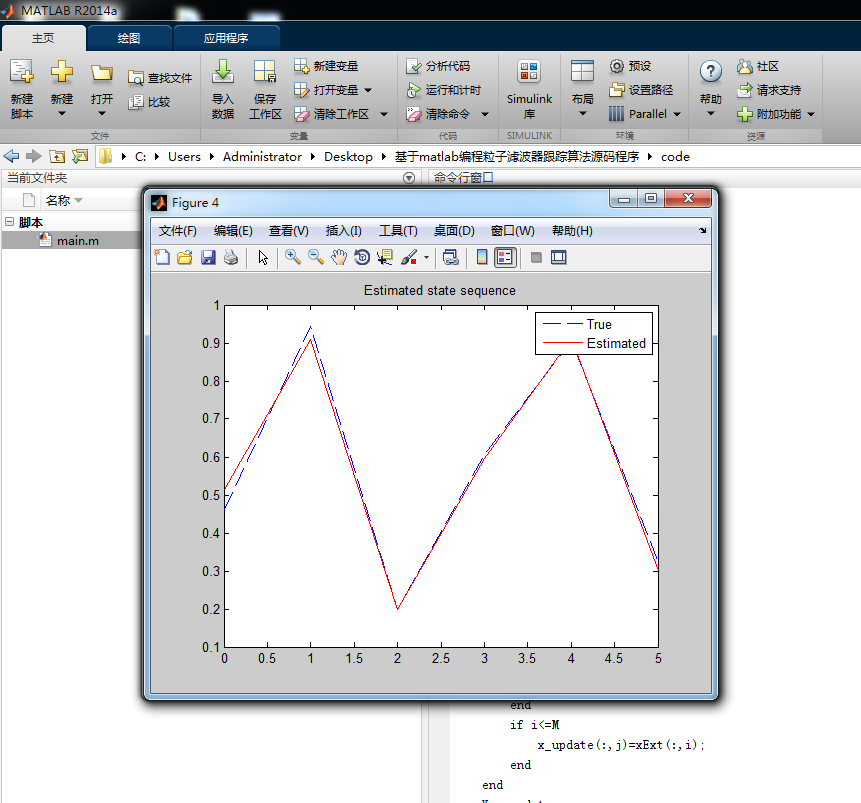Go forward using the gray right arrow

[x=33, y=157]
